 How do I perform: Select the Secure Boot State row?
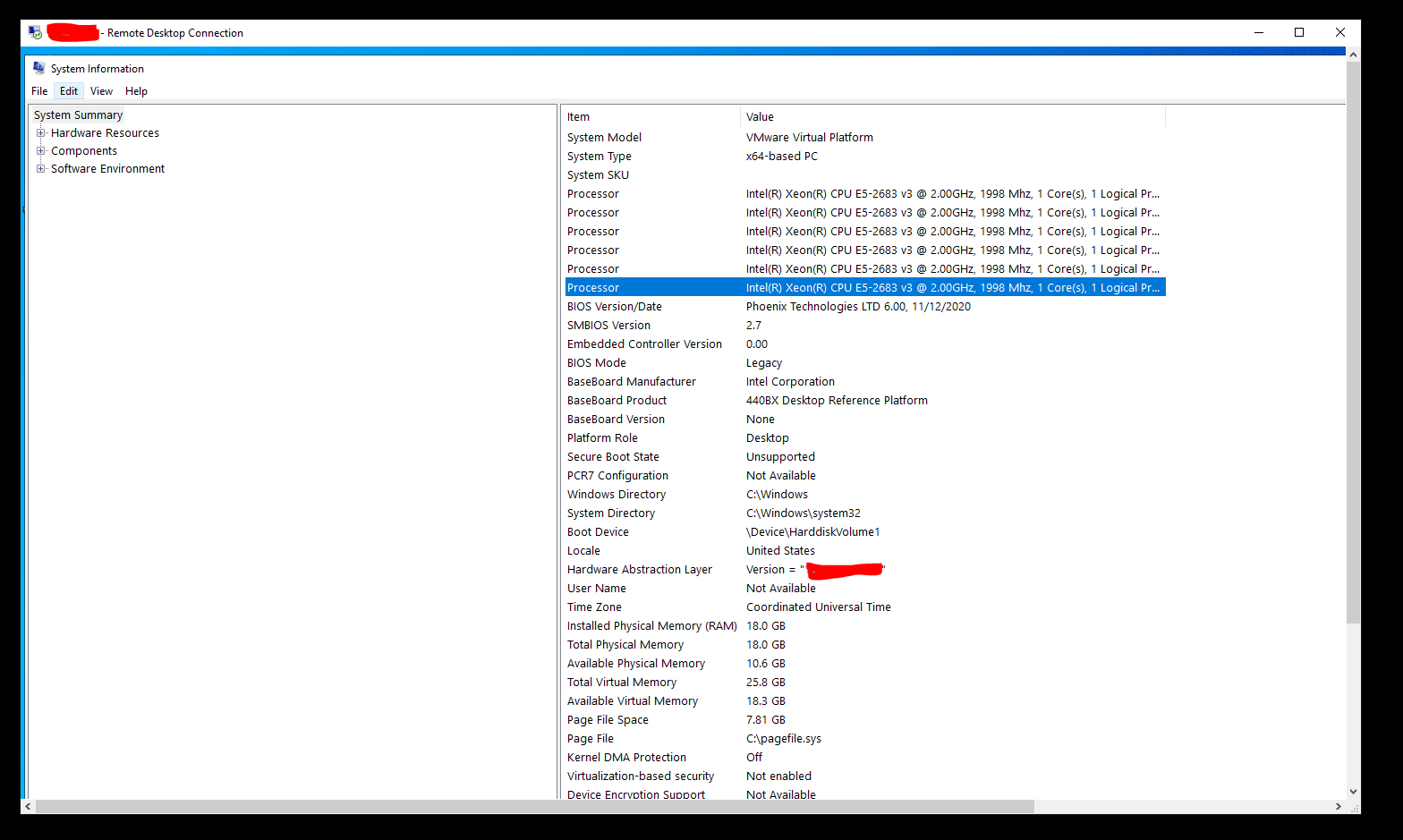coord(865,457)
